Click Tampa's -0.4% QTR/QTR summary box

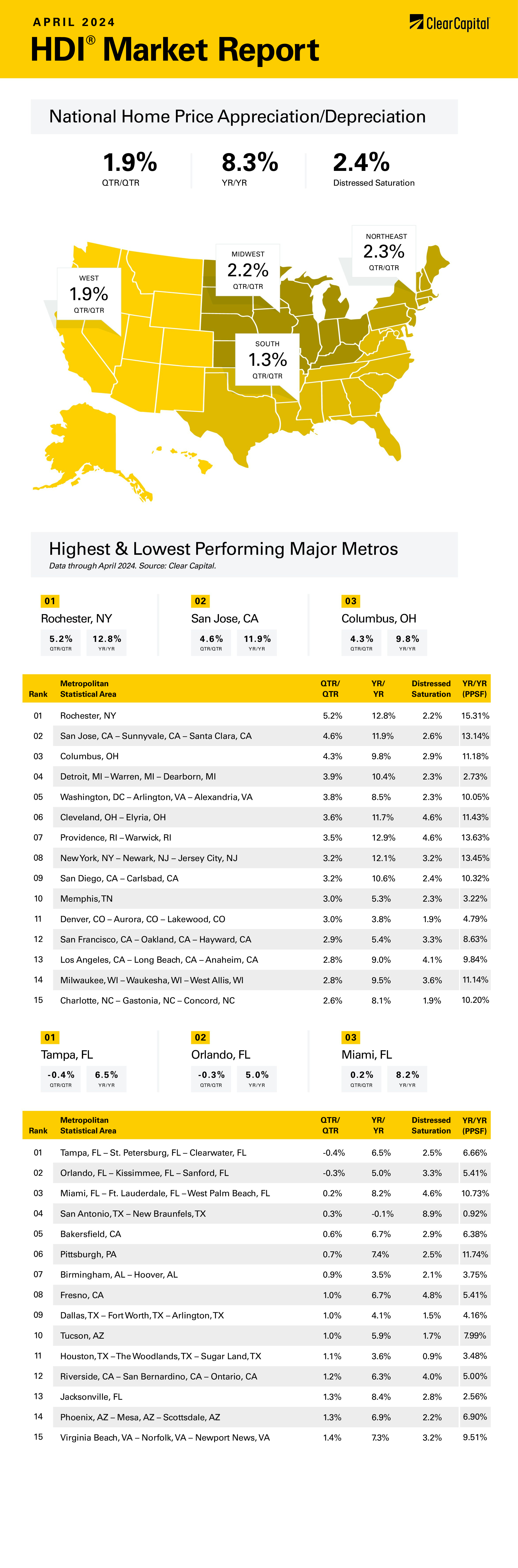(61, 1079)
